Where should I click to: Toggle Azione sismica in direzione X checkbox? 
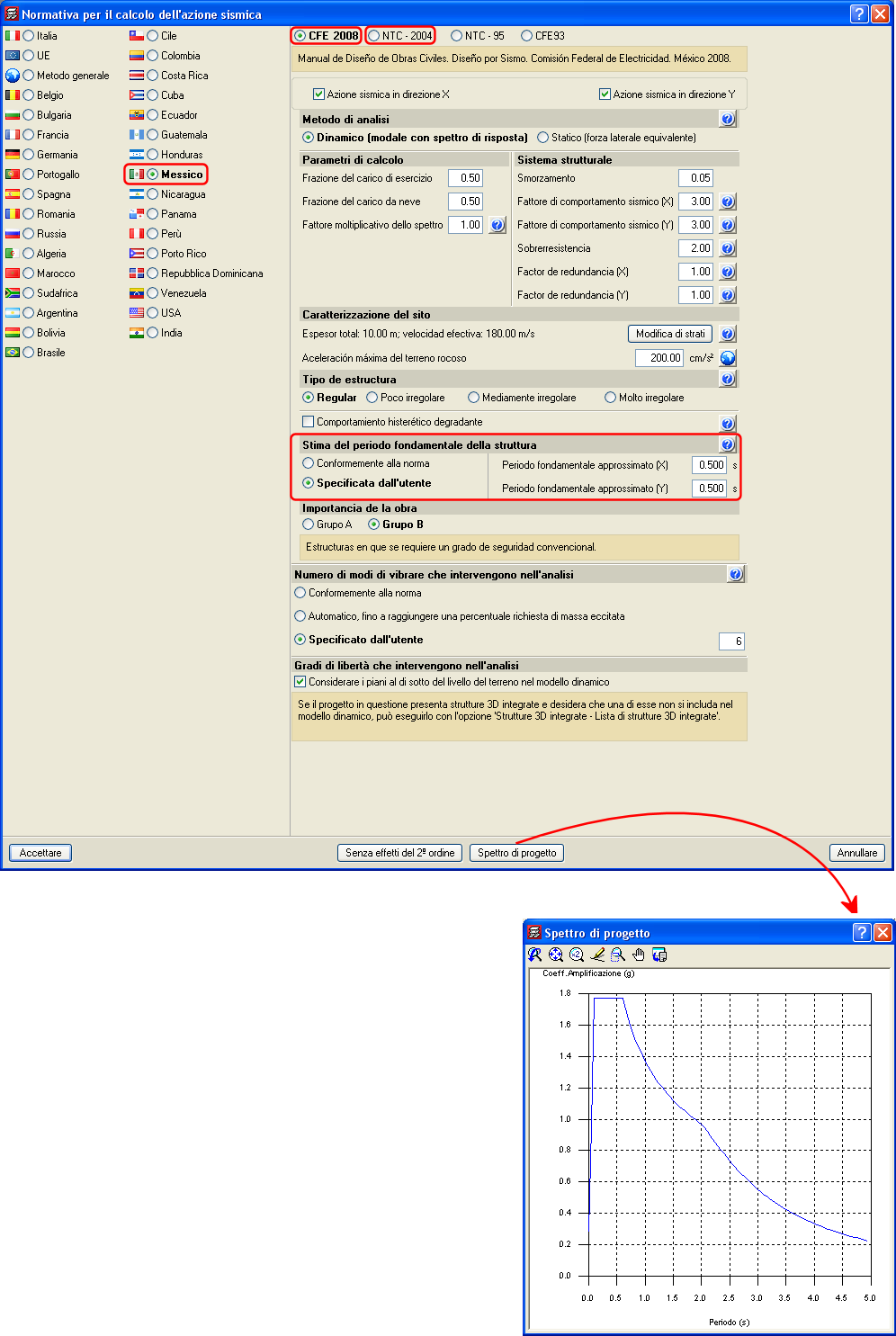tap(318, 94)
